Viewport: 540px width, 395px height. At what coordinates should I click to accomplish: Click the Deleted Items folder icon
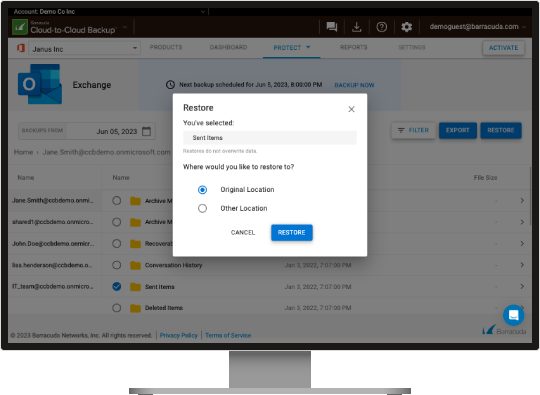(x=135, y=308)
